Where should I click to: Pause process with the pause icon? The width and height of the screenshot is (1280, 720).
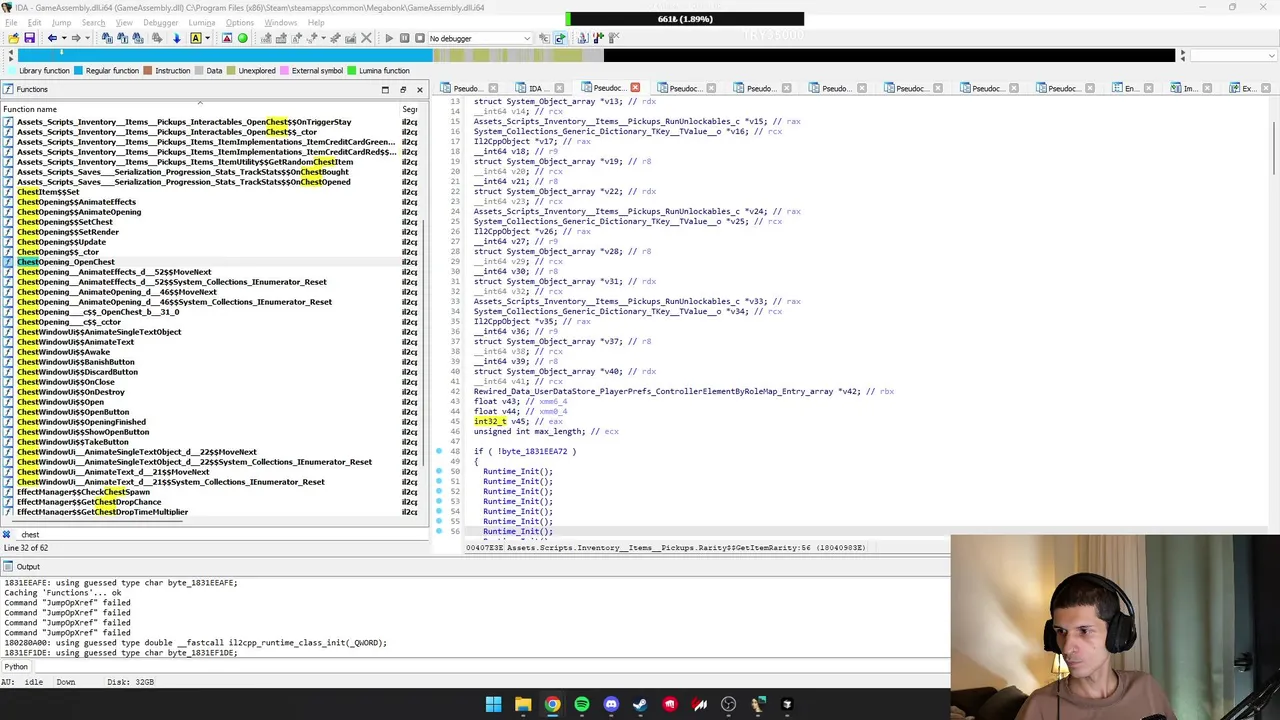(x=404, y=38)
